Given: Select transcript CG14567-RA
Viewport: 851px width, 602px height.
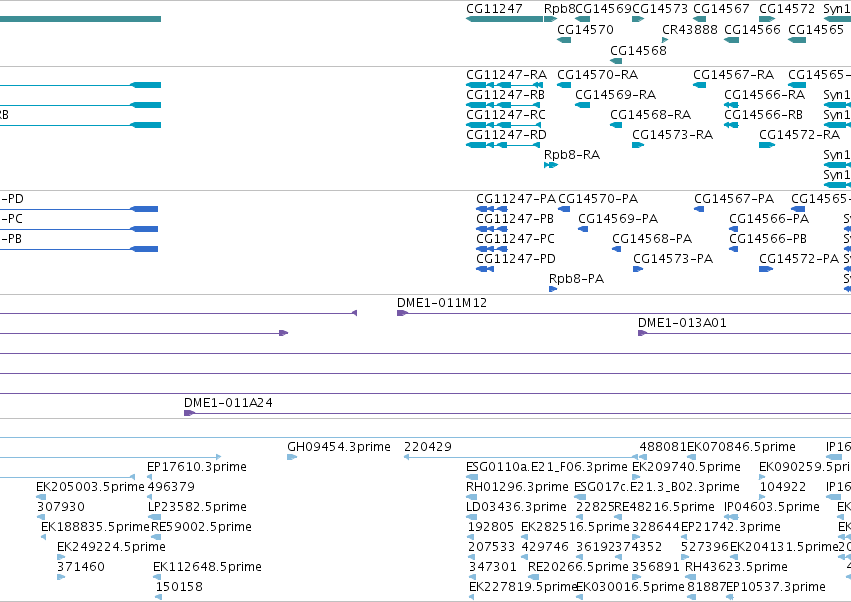Looking at the screenshot, I should pos(734,74).
